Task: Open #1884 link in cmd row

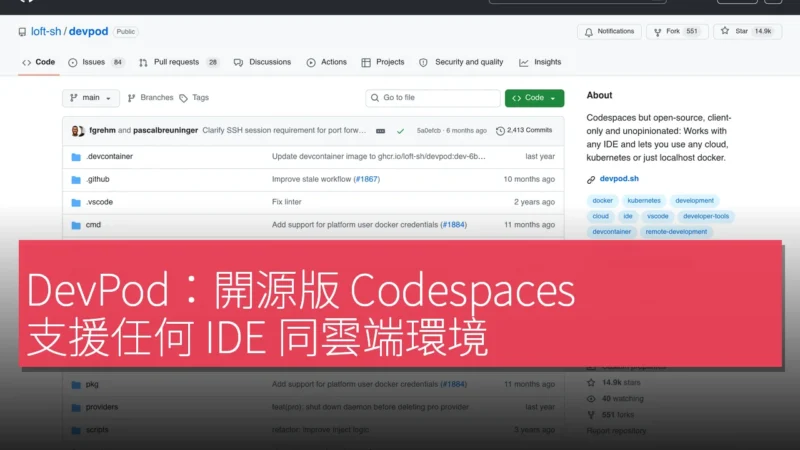Action: tap(454, 224)
